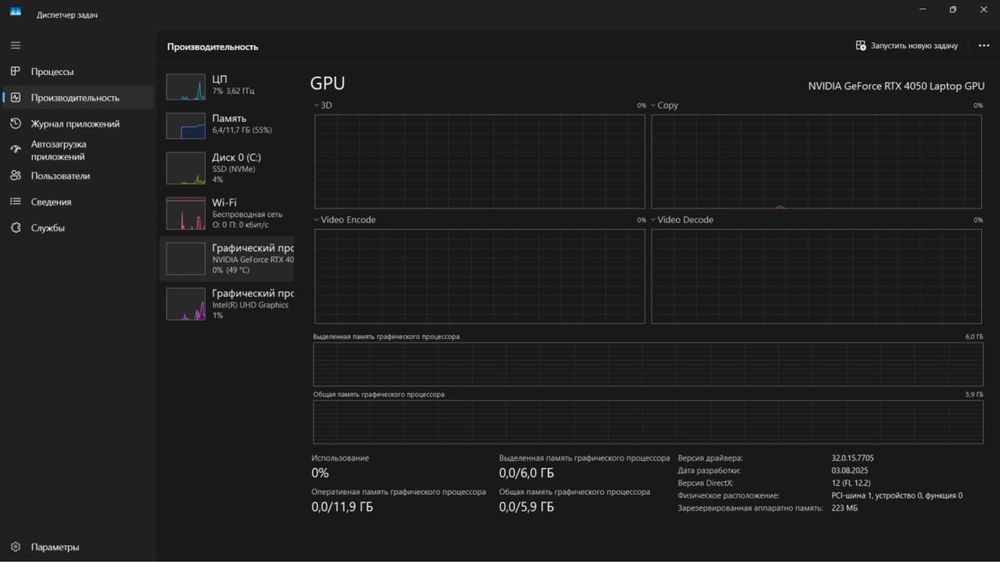Open the Copy engine dropdown chevron
Screen dimensions: 1000x562
(653, 105)
